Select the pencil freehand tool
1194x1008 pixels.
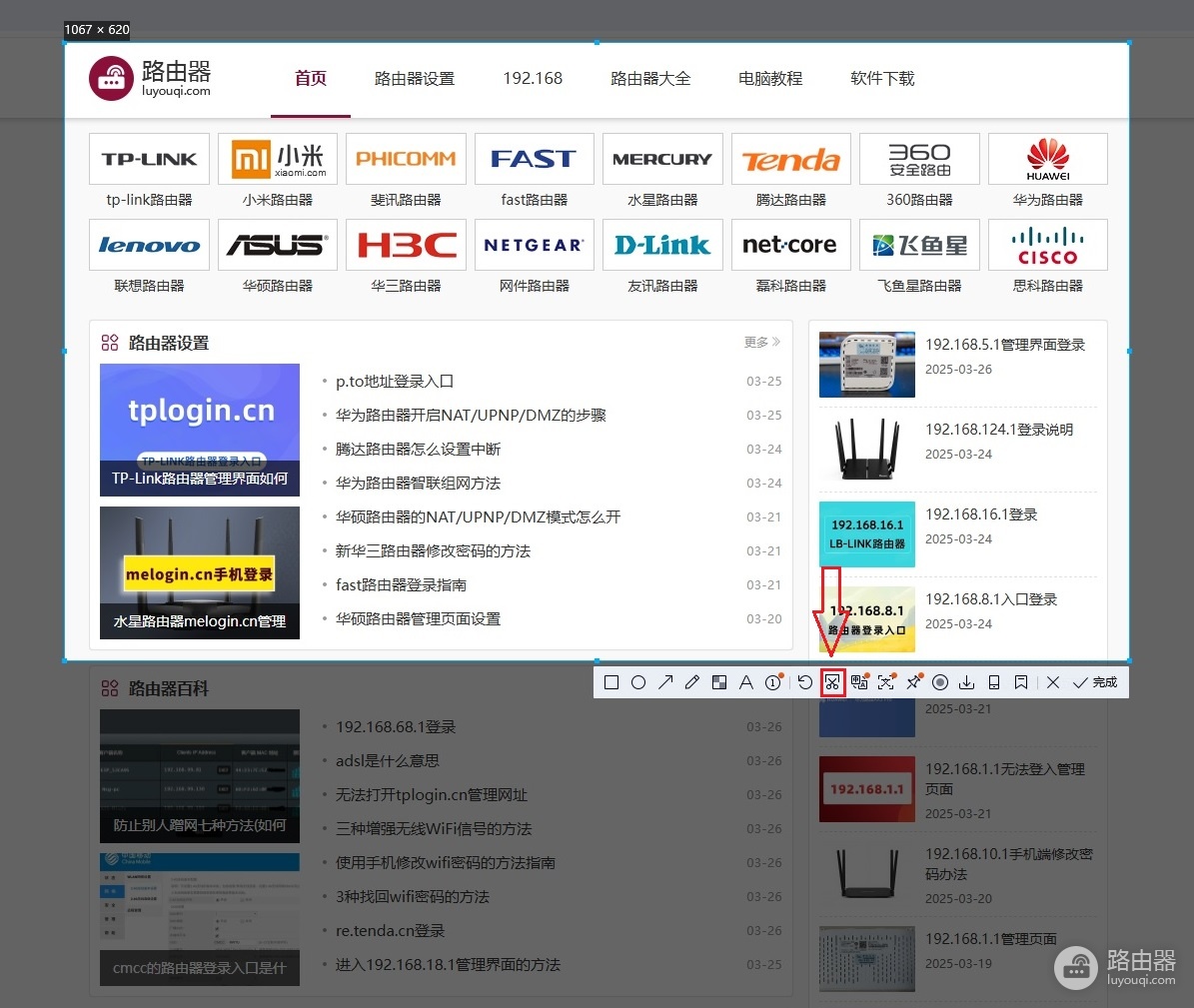coord(692,682)
